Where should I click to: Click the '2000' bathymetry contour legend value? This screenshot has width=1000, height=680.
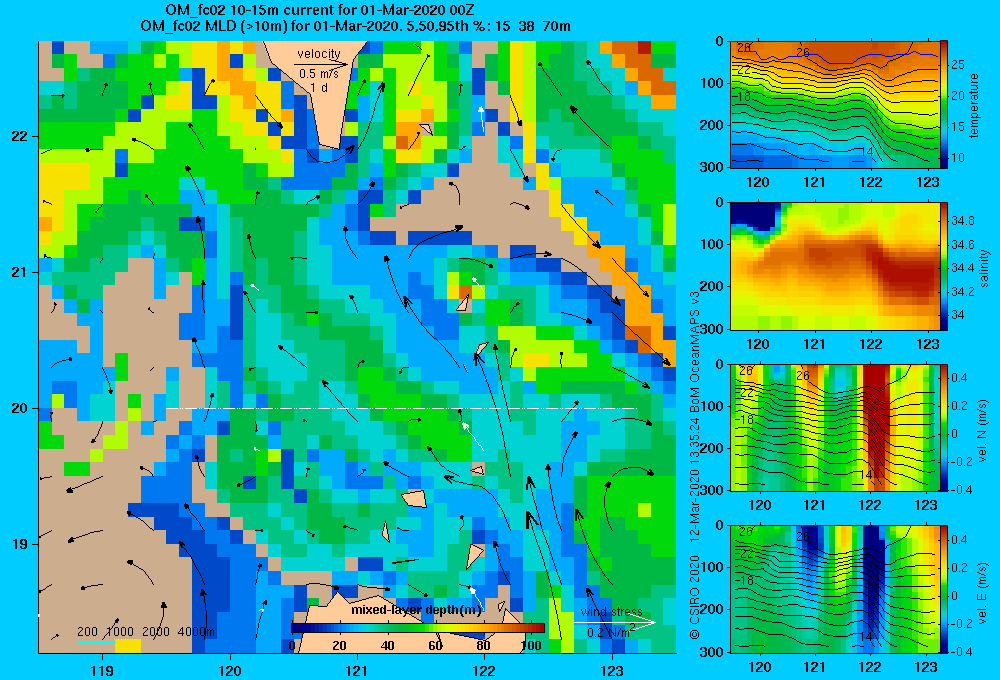(x=156, y=632)
